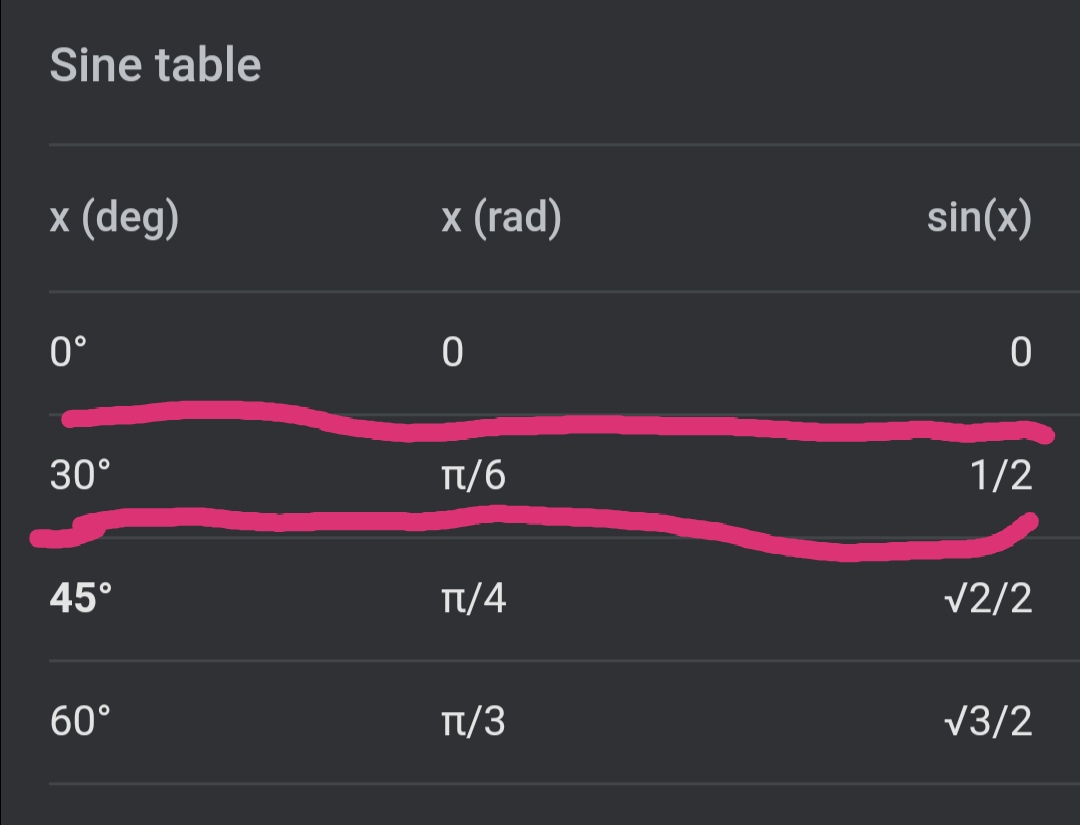Click the bold 45° degree cell
Viewport: 1080px width, 825px height.
(81, 599)
